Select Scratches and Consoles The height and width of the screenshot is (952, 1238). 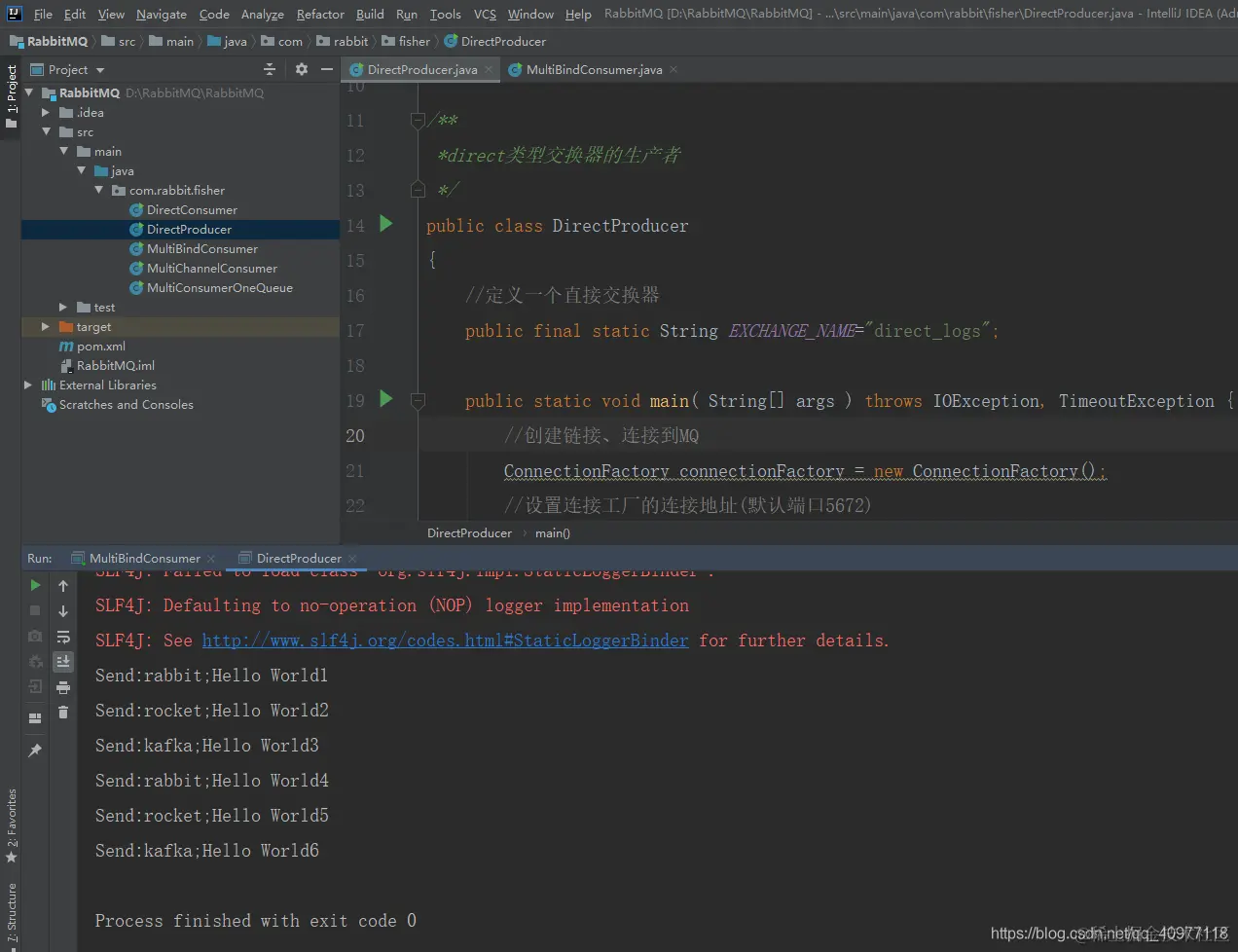(x=127, y=404)
